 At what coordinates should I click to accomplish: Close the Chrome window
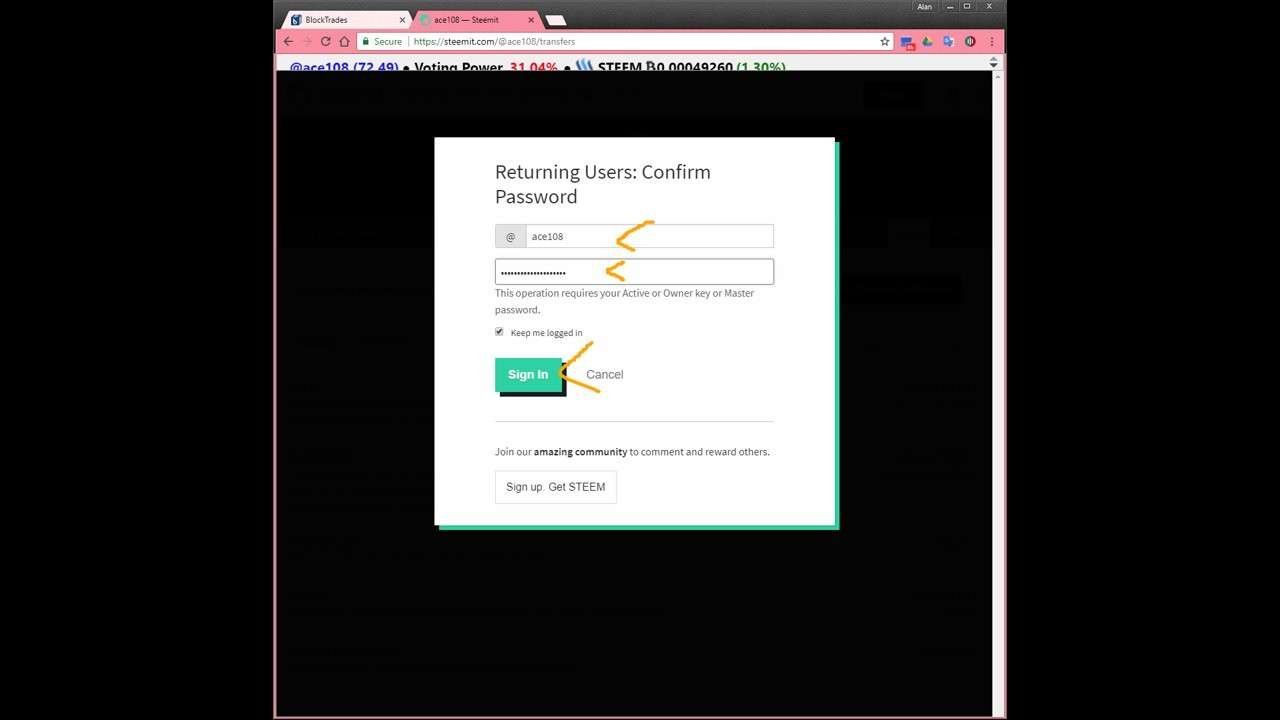tap(990, 7)
